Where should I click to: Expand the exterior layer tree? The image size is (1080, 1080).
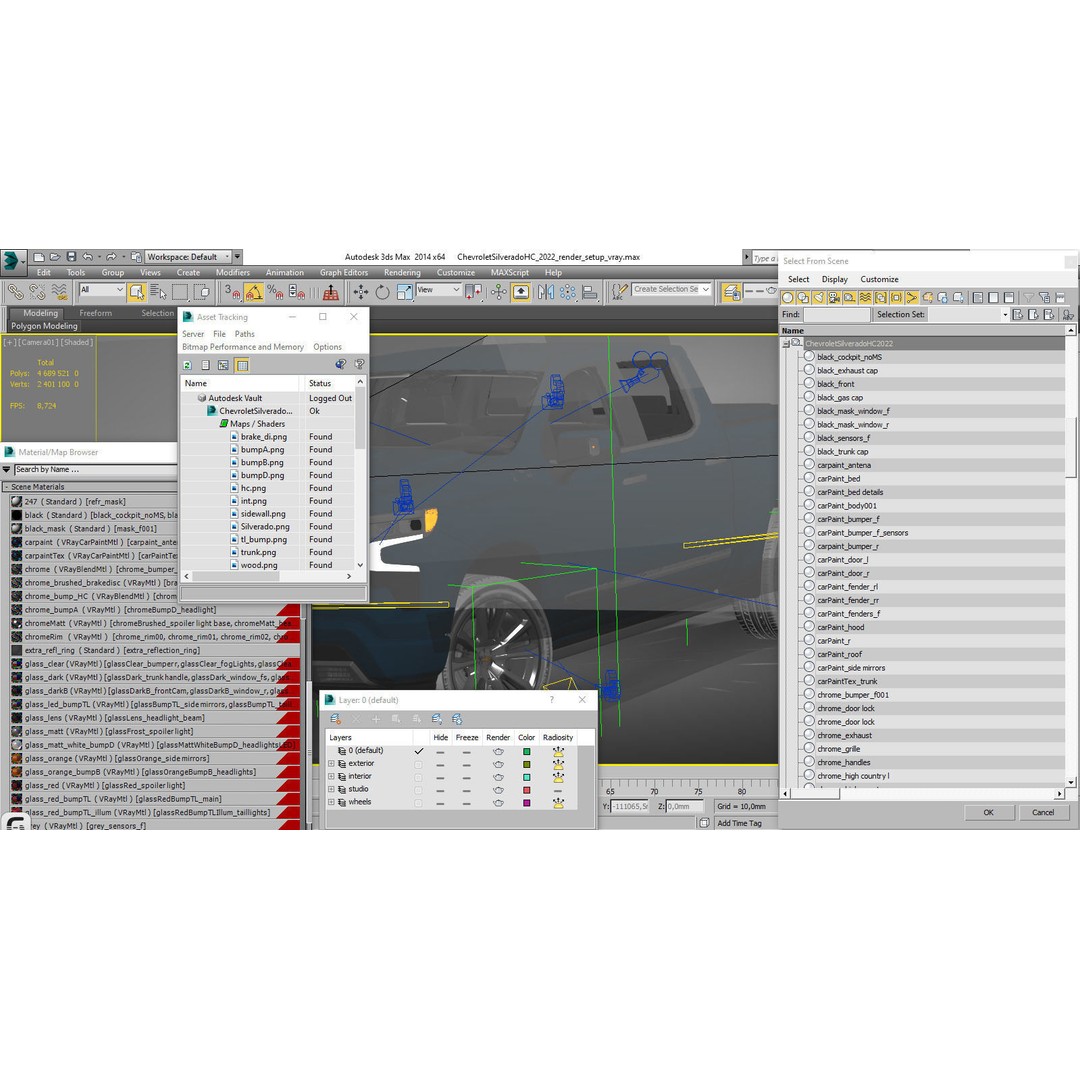click(331, 764)
